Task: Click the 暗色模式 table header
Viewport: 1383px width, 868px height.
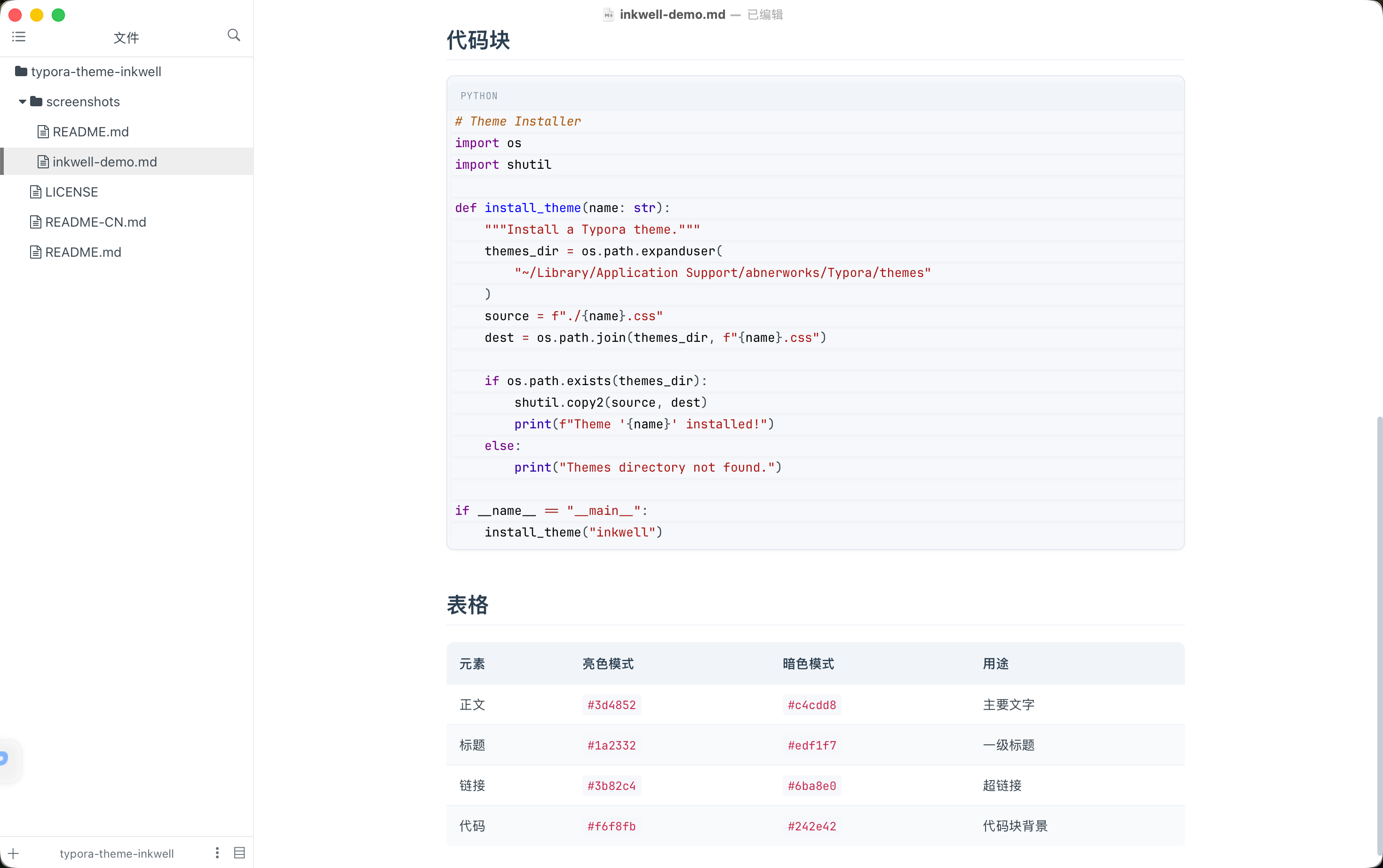Action: (809, 663)
